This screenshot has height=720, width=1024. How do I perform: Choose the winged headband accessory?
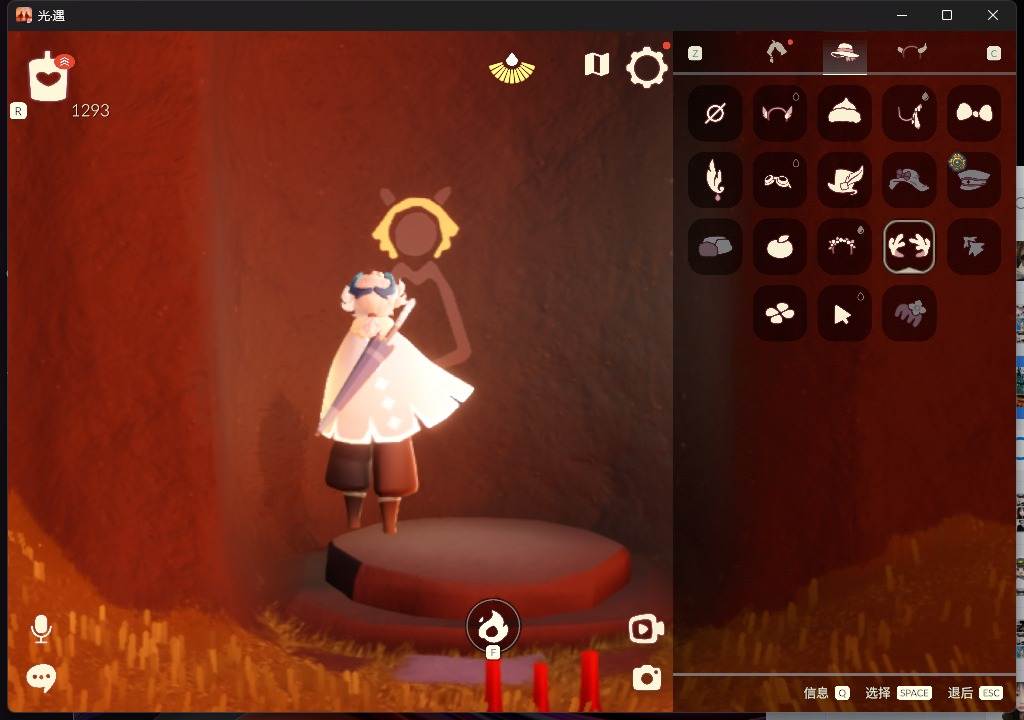(779, 113)
